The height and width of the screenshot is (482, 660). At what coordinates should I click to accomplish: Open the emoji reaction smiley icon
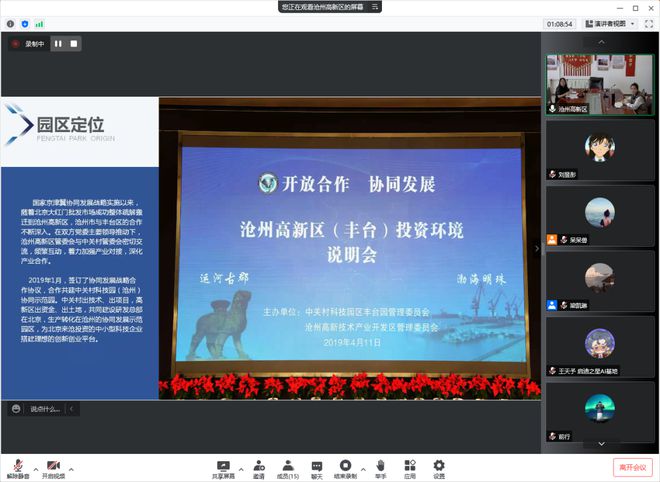pos(16,409)
